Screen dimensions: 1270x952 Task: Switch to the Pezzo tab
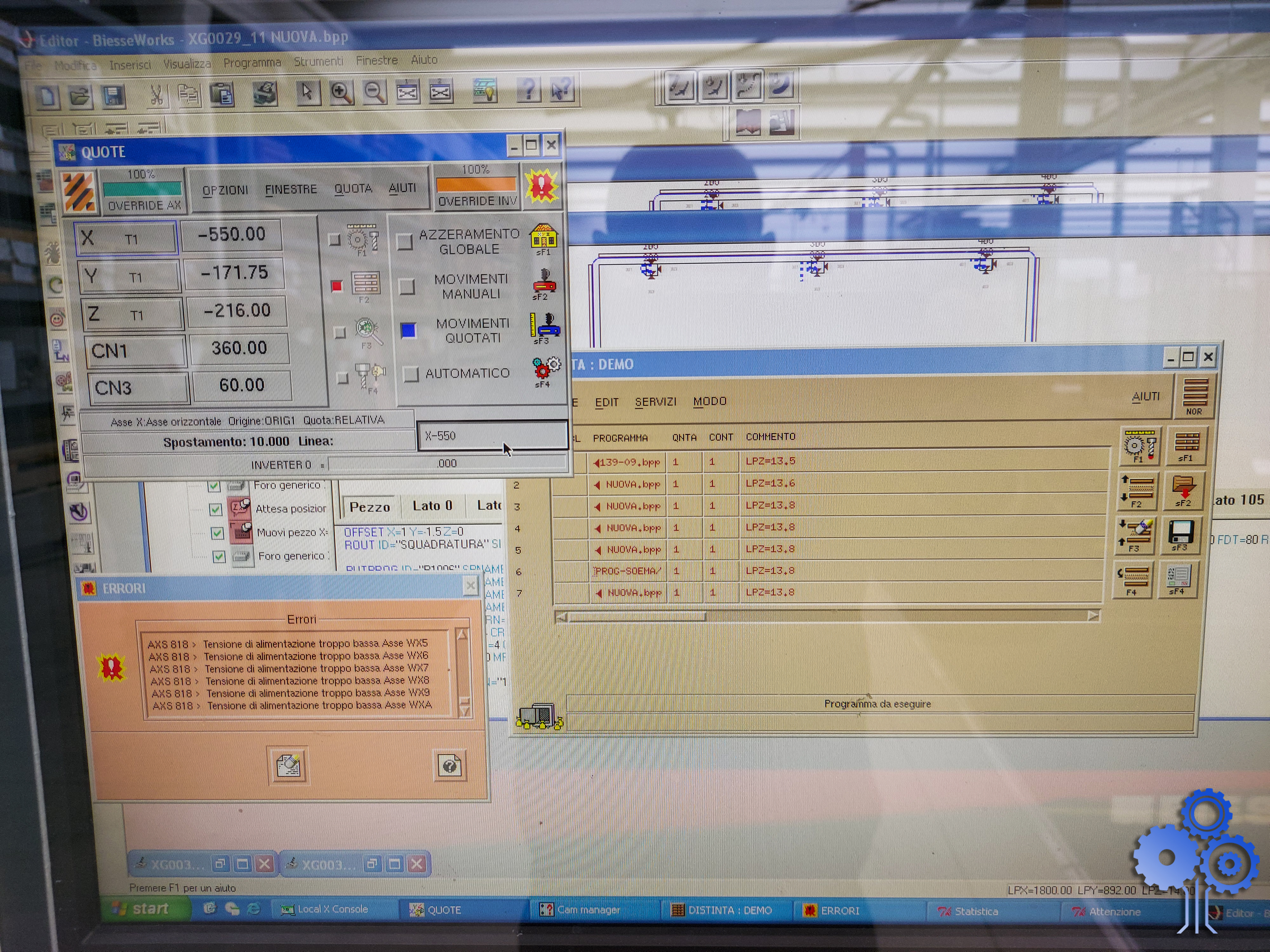(x=370, y=507)
